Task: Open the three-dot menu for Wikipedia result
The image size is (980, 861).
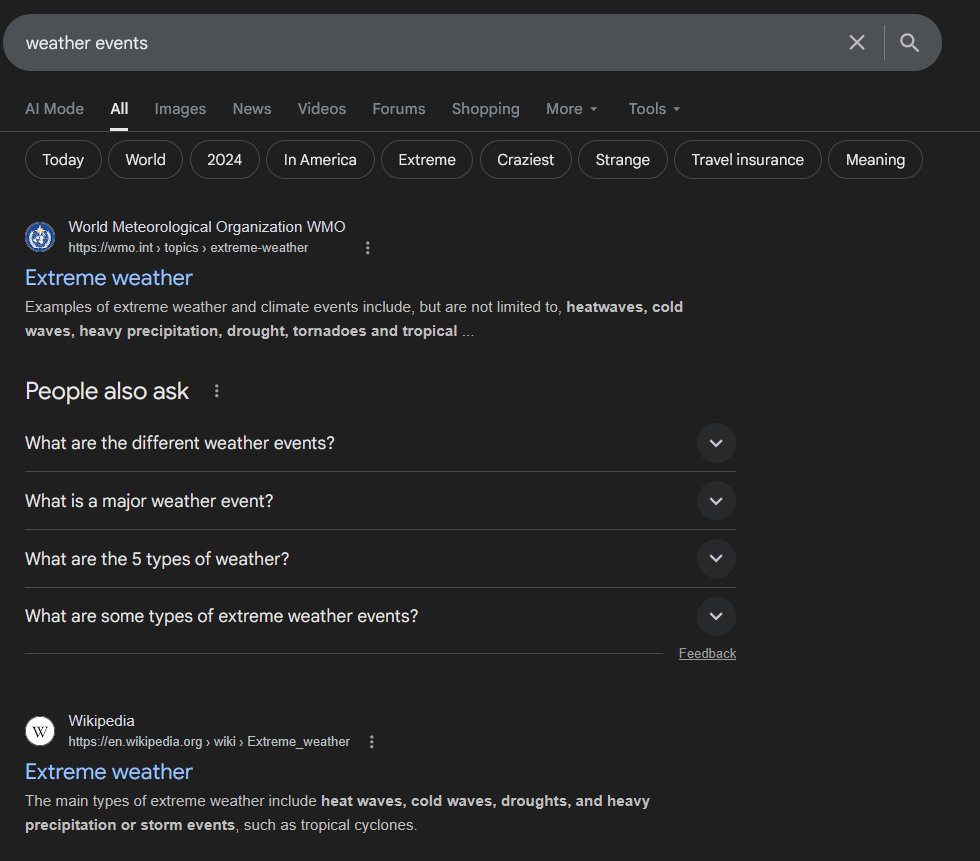Action: click(372, 742)
